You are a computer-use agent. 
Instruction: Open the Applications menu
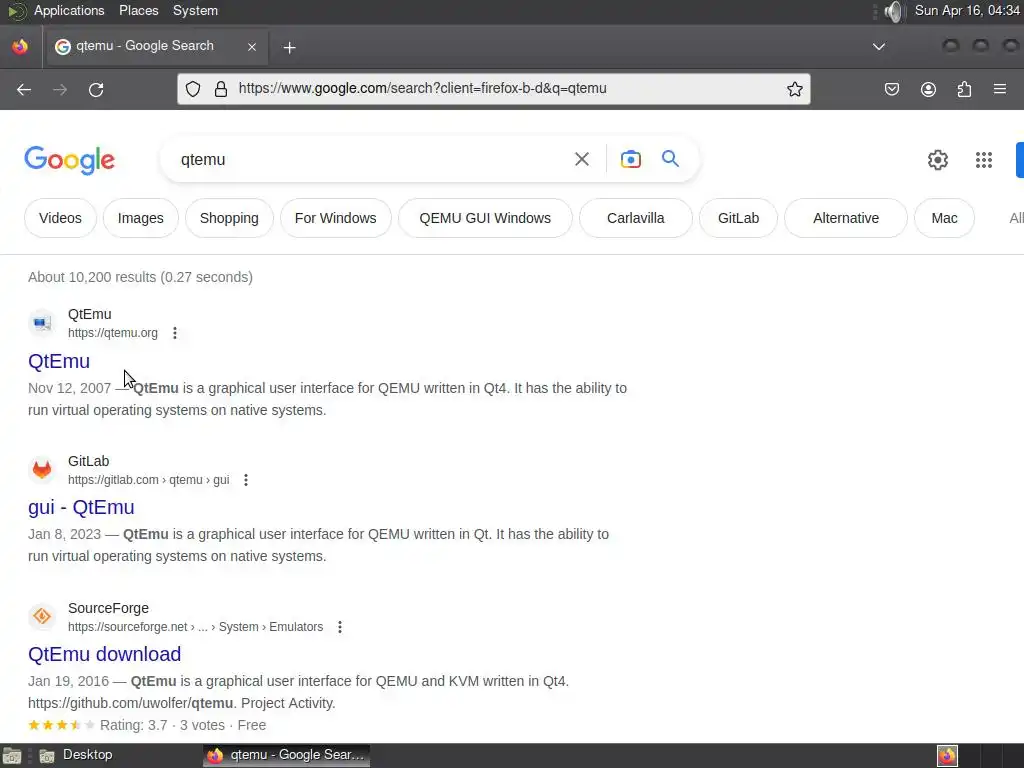pyautogui.click(x=69, y=11)
